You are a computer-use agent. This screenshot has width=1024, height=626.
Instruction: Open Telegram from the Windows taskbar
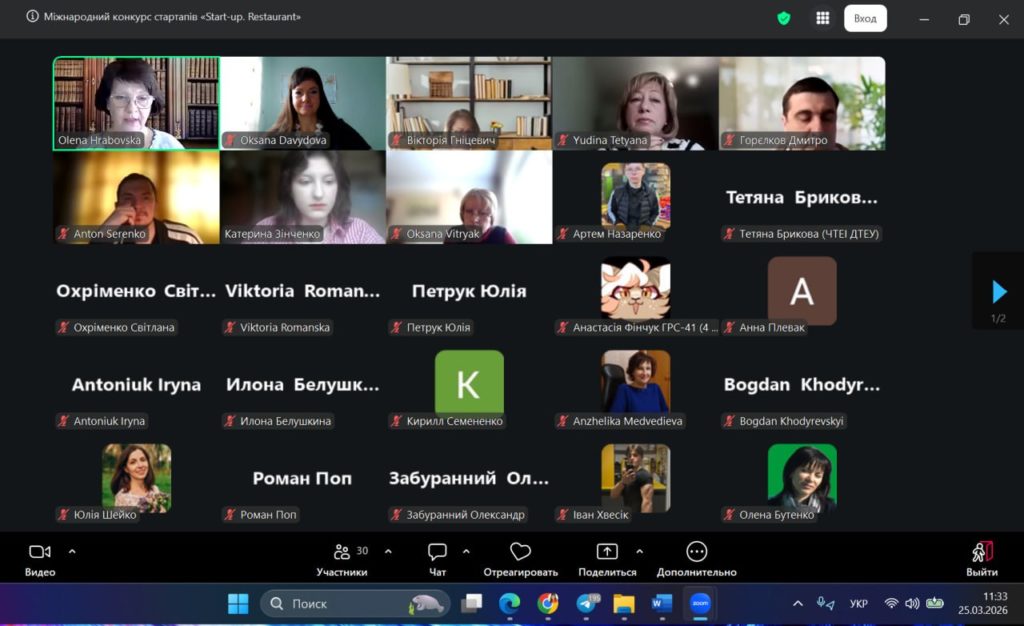[x=587, y=604]
